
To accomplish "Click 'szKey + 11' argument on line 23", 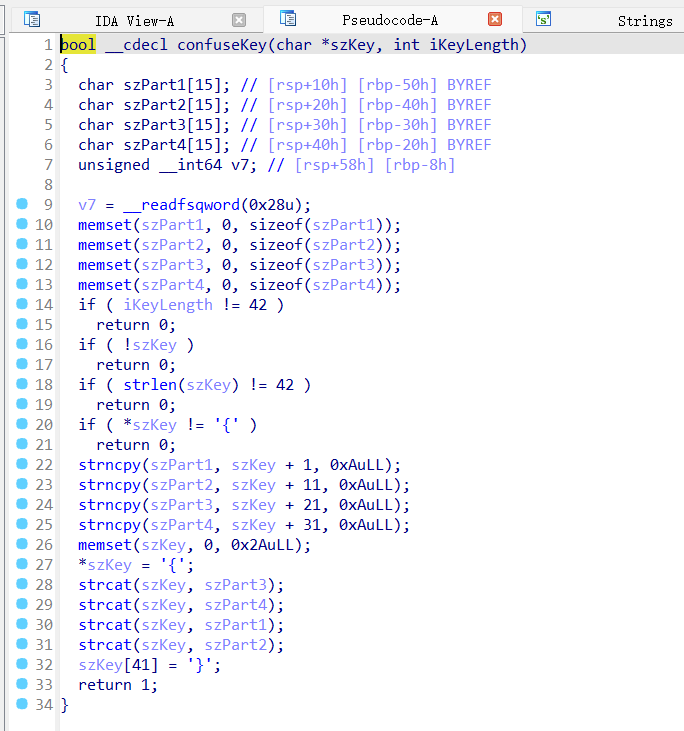I will [x=276, y=485].
